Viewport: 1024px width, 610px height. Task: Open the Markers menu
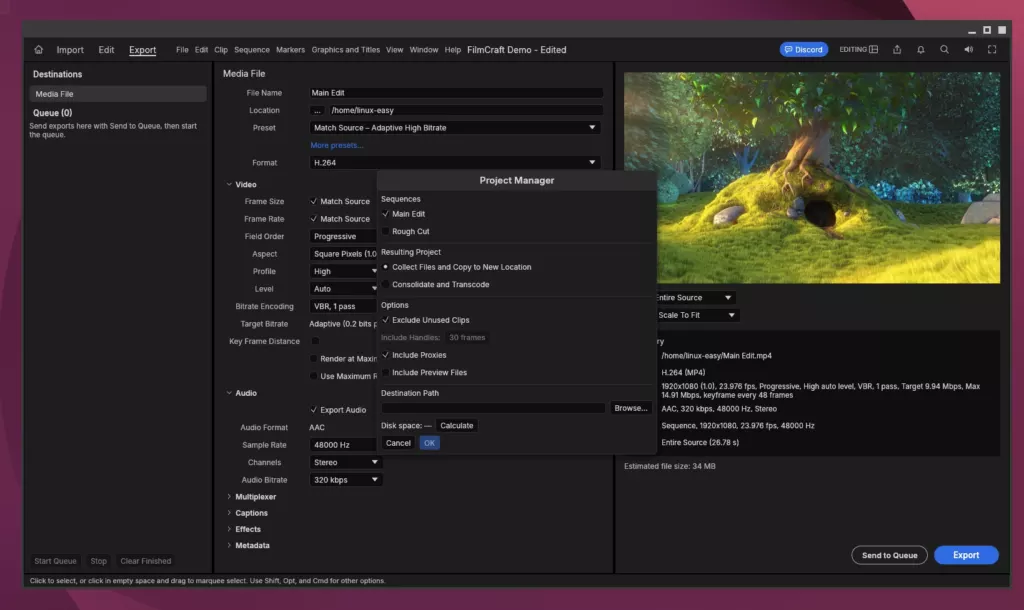(290, 50)
